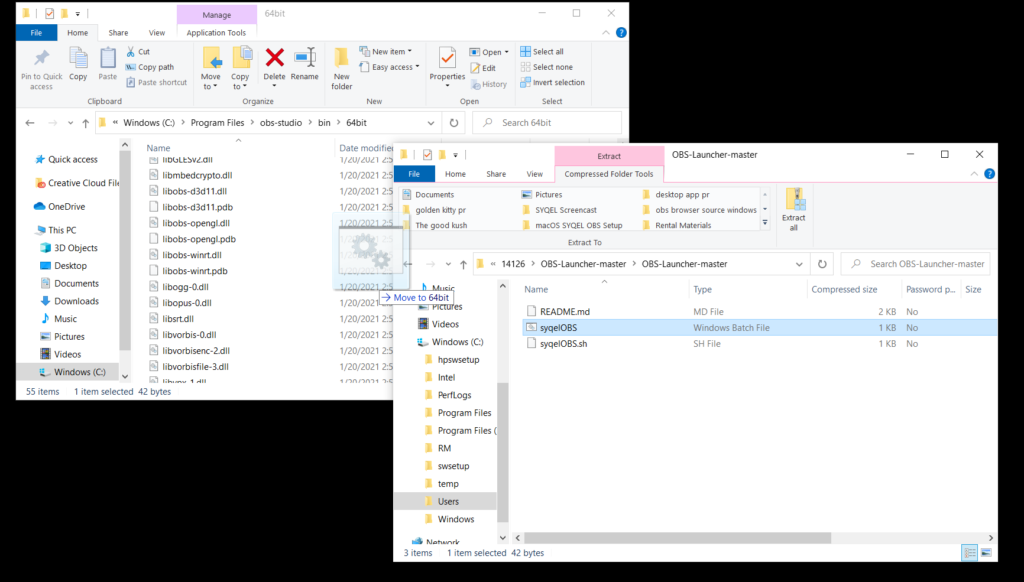Click the Paste icon in 64bit ribbon
Image resolution: width=1024 pixels, height=582 pixels.
click(108, 59)
